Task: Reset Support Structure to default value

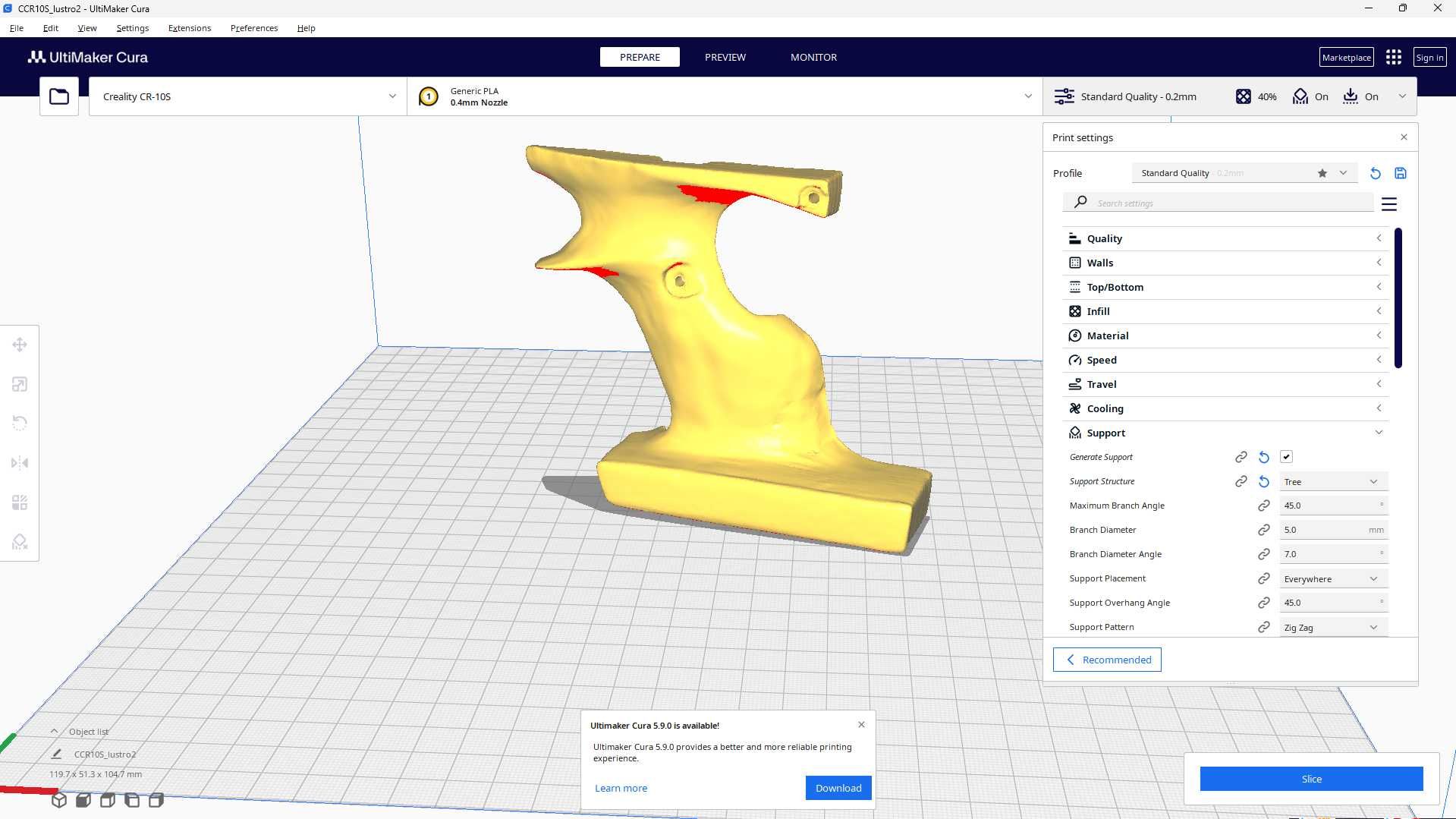Action: coord(1264,481)
